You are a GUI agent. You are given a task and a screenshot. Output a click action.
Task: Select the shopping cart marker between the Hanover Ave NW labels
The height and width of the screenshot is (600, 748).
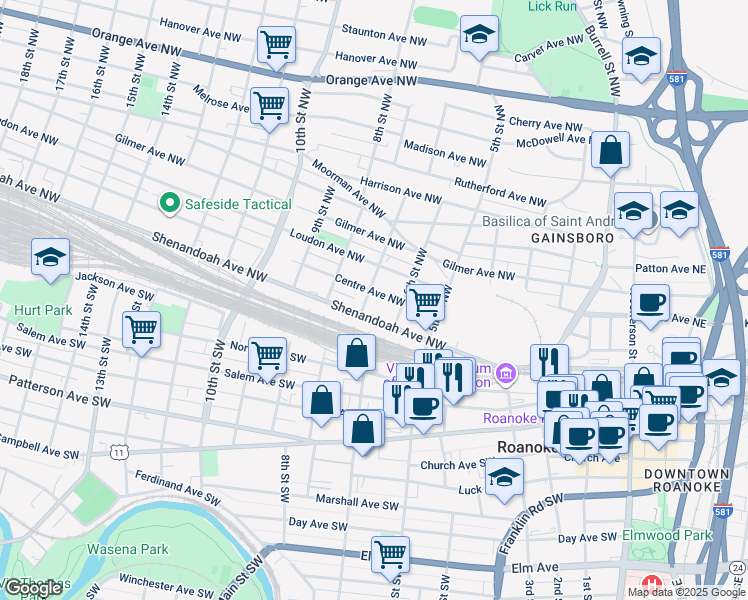tap(276, 48)
